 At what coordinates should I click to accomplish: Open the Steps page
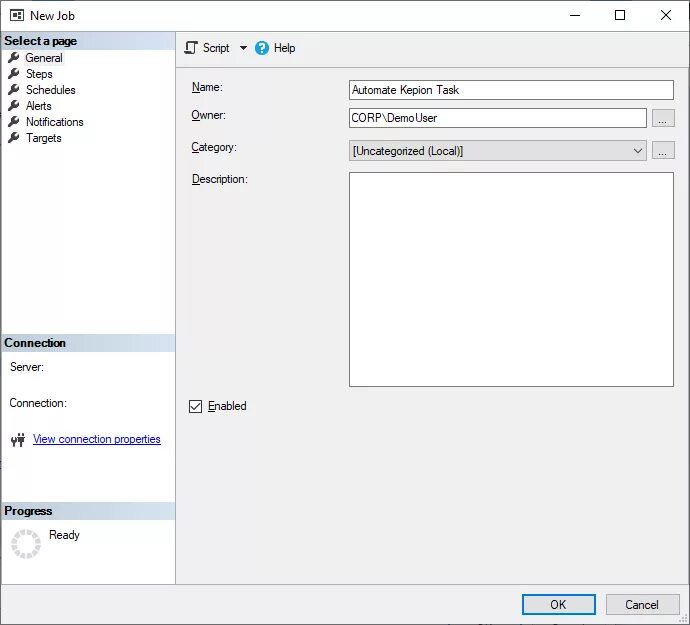click(39, 74)
